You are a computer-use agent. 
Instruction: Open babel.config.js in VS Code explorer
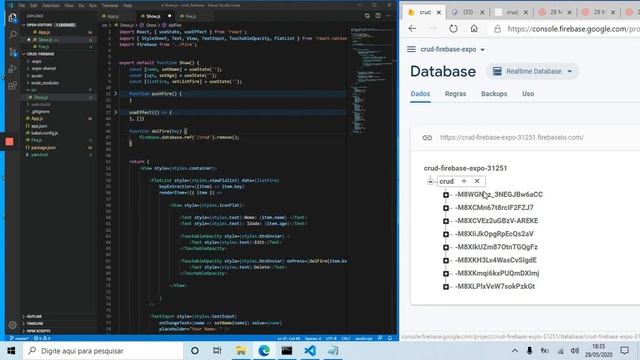(44, 133)
